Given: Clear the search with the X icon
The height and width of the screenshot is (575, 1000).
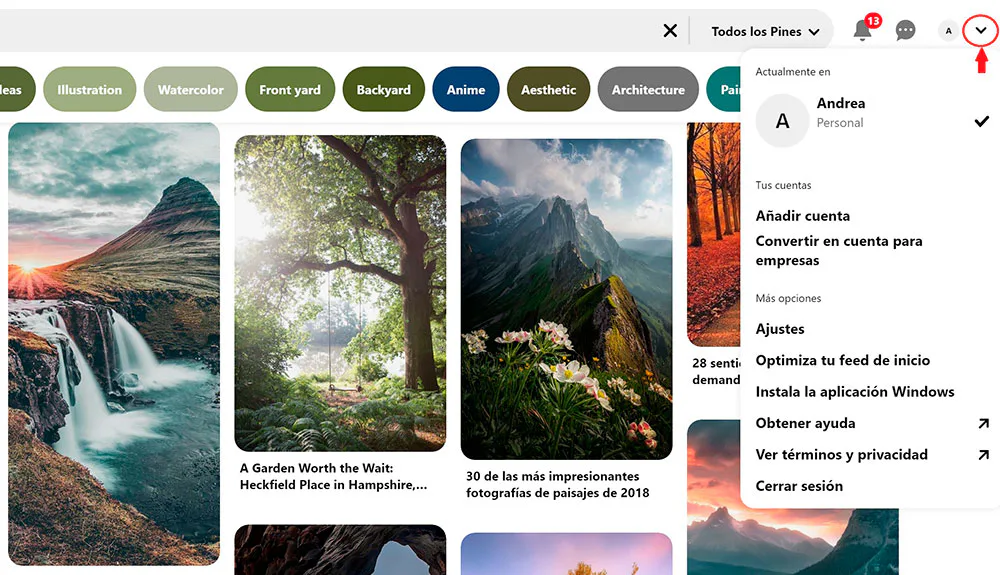Looking at the screenshot, I should pos(670,31).
